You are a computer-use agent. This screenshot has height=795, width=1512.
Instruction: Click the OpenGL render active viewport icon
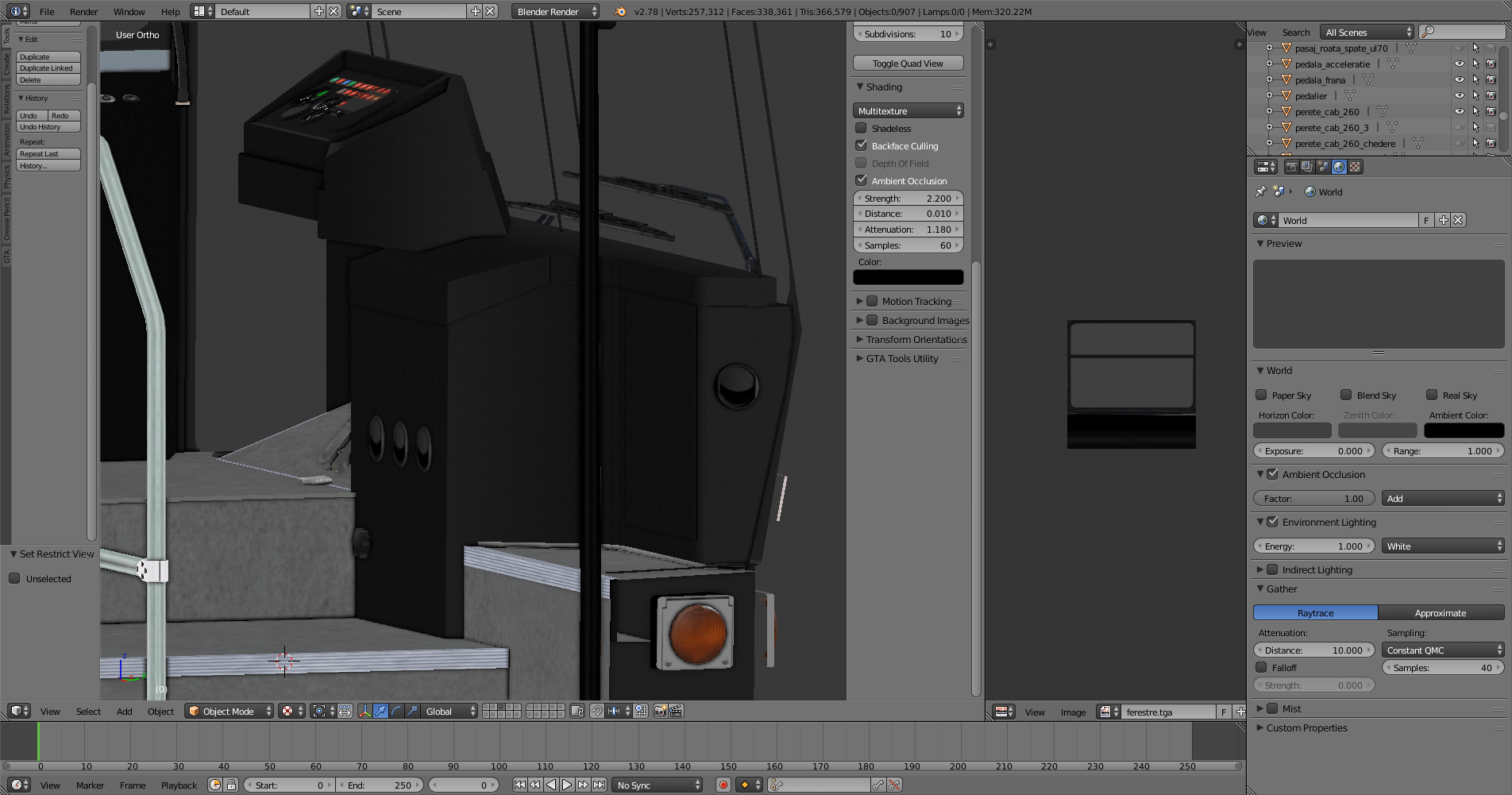[x=660, y=711]
